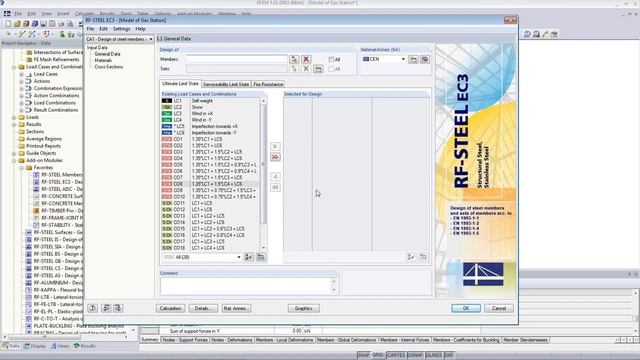Click the second National Annex icon near CEN
The height and width of the screenshot is (360, 640).
[425, 60]
